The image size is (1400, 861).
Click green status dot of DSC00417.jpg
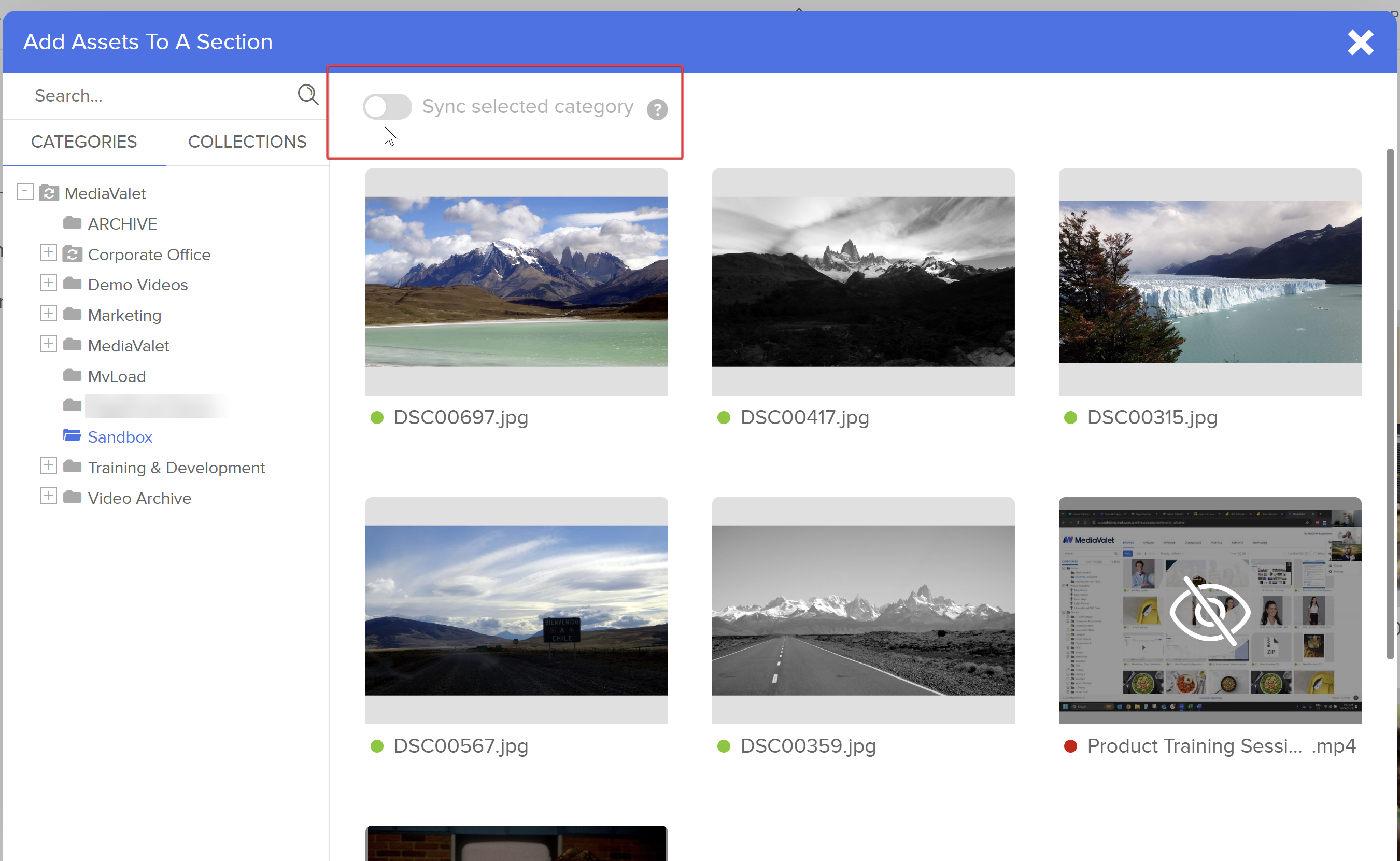(x=724, y=418)
